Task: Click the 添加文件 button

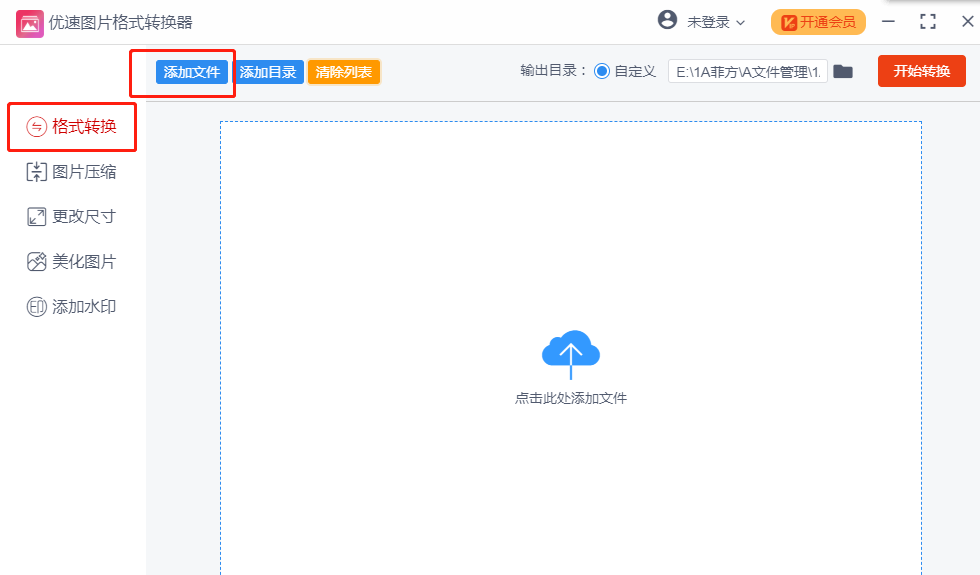Action: tap(192, 72)
